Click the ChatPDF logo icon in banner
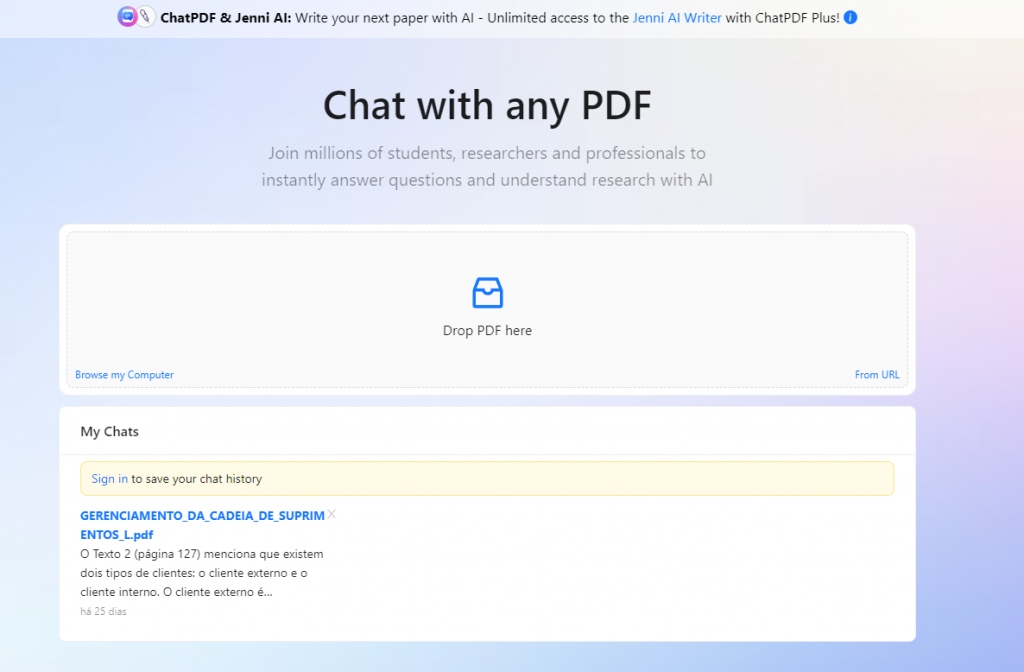1024x672 pixels. click(x=127, y=17)
